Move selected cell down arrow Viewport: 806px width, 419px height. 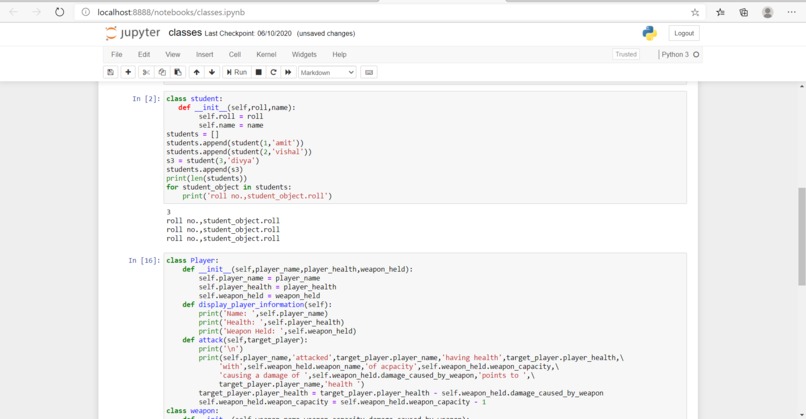coord(212,72)
